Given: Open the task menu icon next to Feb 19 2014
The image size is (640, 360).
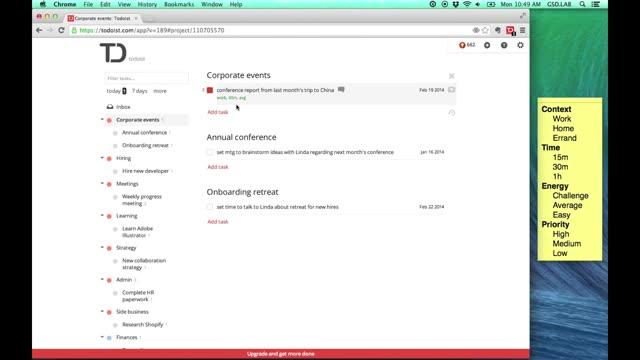Looking at the screenshot, I should pos(451,90).
